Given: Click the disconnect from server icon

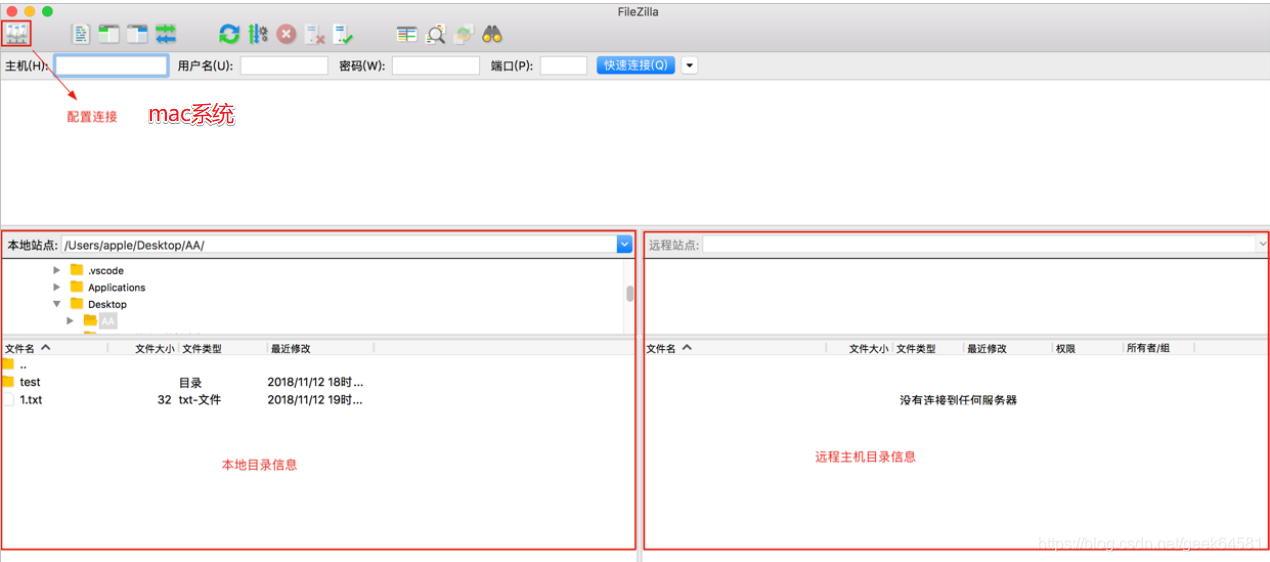Looking at the screenshot, I should (x=315, y=34).
